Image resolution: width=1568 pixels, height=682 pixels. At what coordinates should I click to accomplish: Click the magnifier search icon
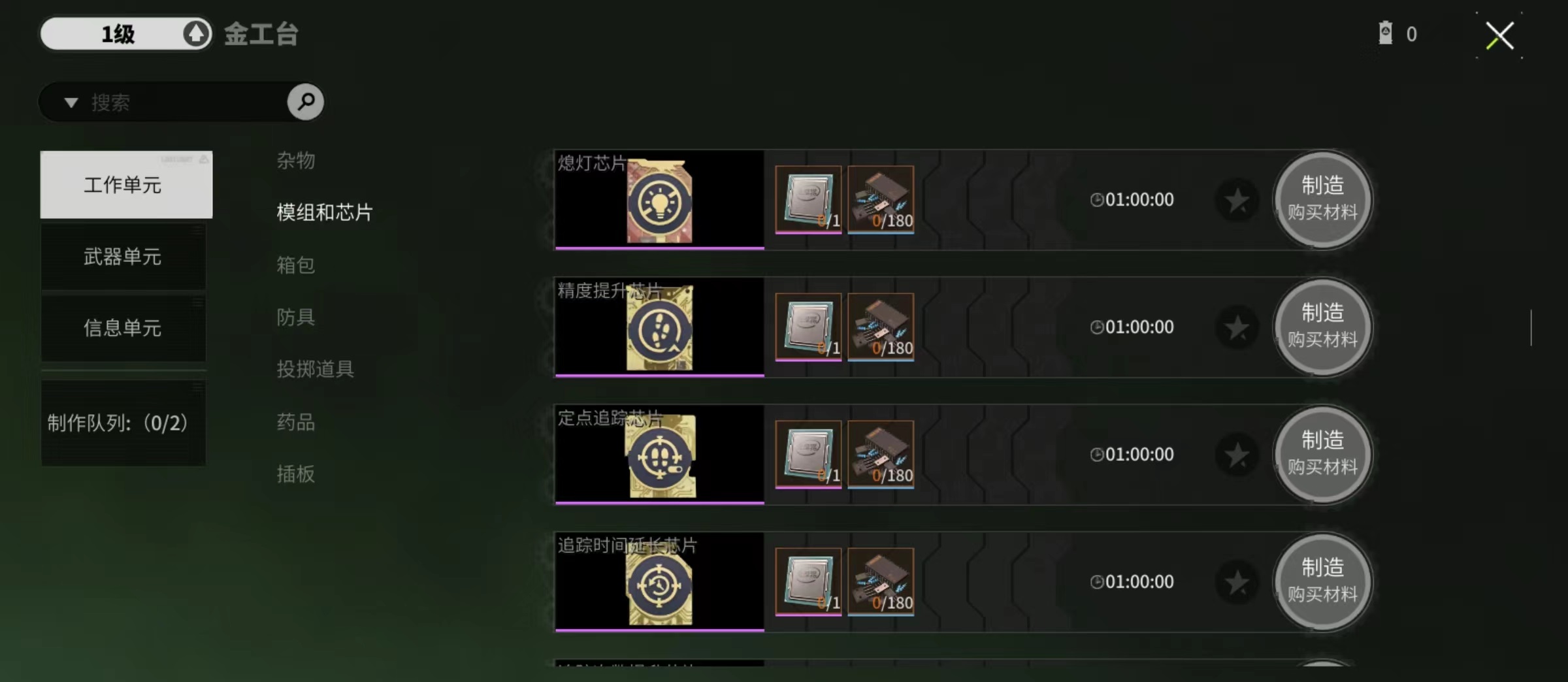[x=306, y=102]
